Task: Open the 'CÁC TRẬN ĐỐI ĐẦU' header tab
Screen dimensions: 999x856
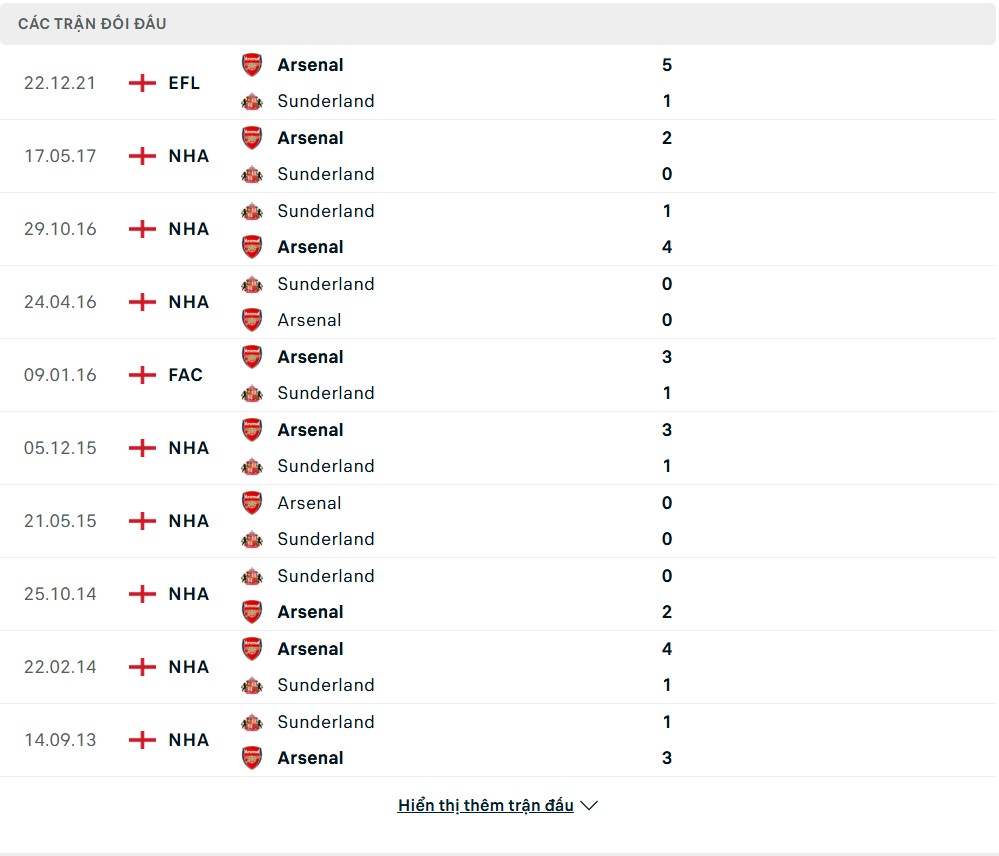Action: click(92, 23)
